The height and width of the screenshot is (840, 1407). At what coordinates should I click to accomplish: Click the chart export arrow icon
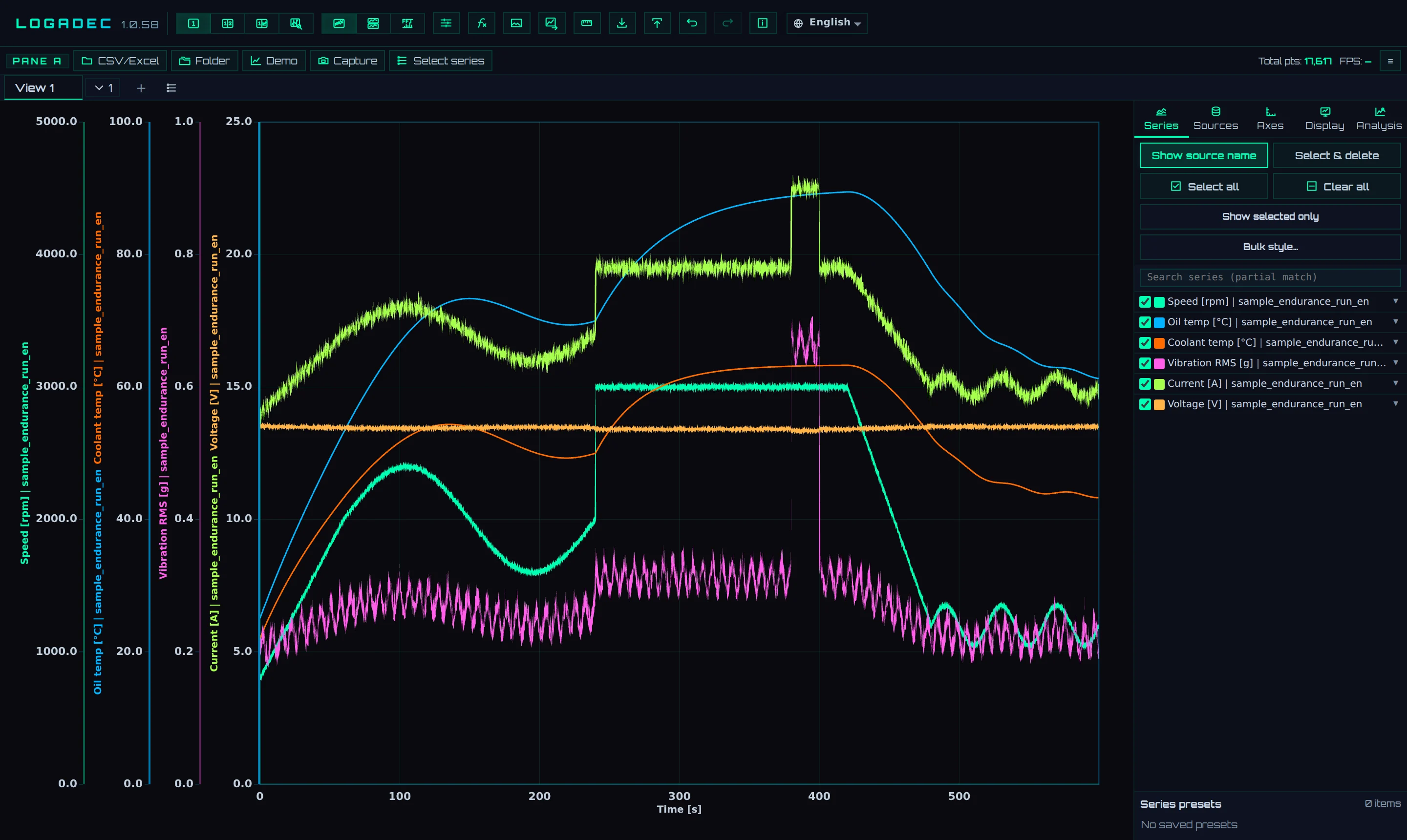tap(552, 23)
